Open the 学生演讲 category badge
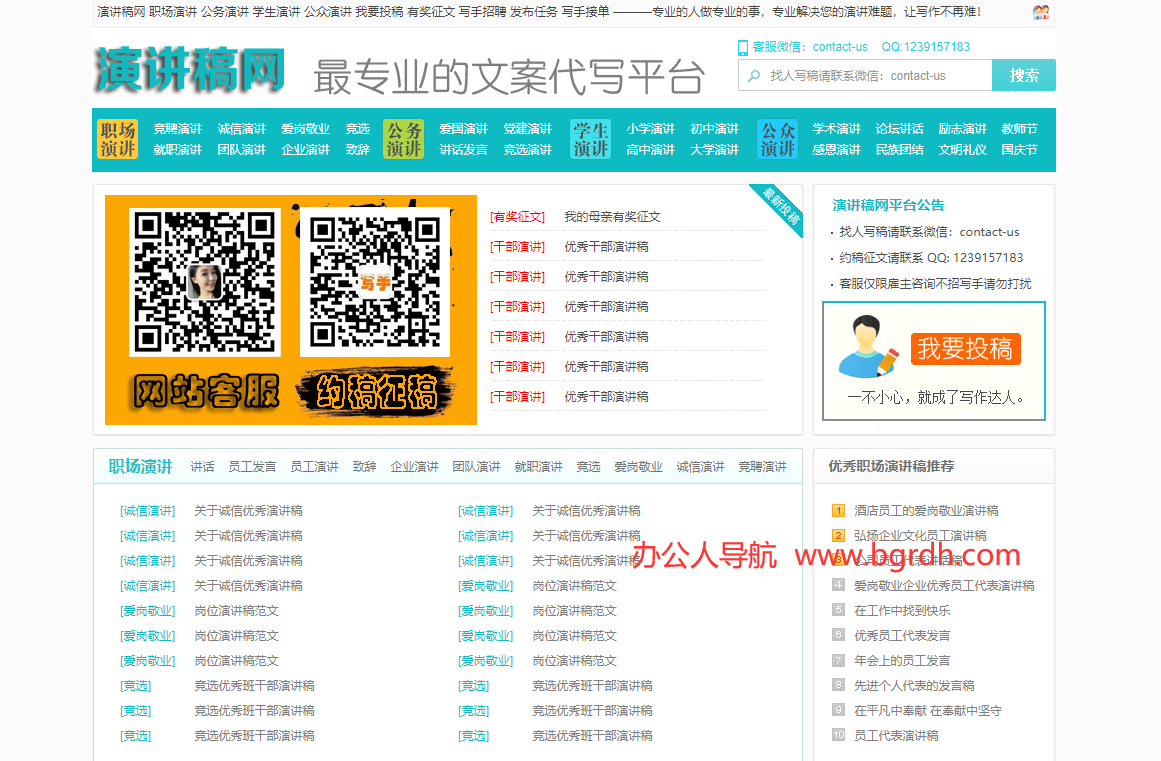This screenshot has width=1161, height=761. (590, 139)
